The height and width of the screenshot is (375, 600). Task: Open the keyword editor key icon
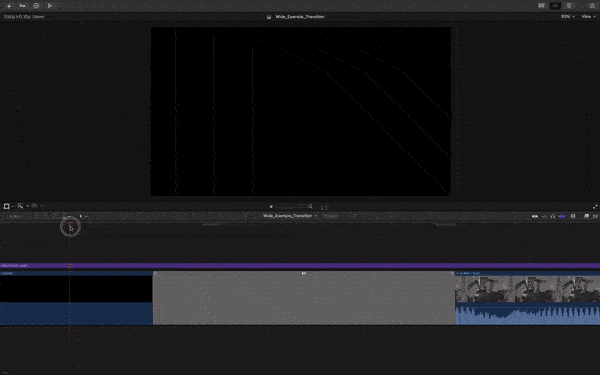[22, 6]
